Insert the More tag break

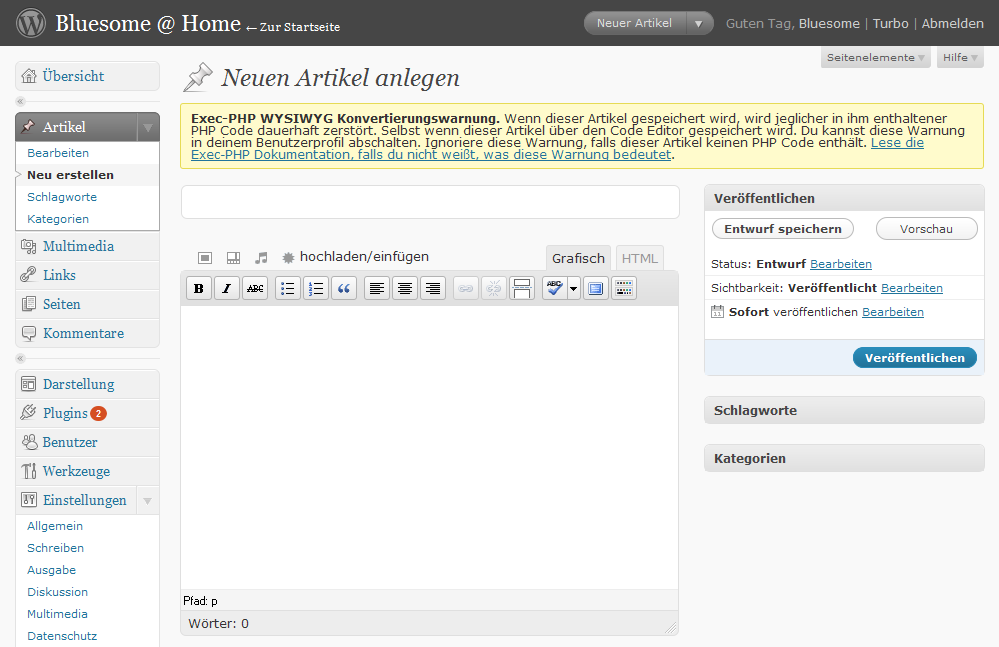click(x=521, y=289)
